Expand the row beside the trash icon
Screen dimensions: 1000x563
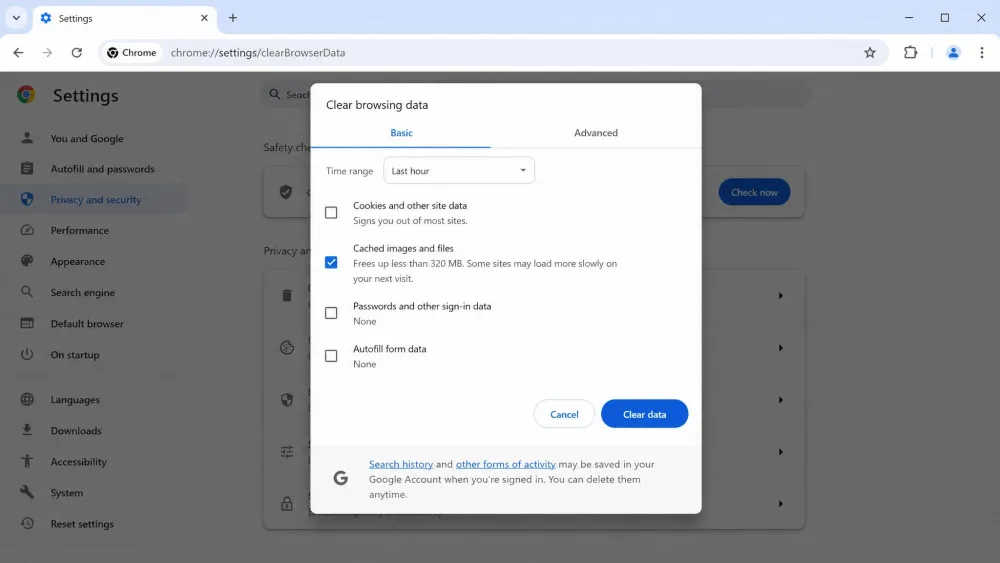(x=780, y=296)
